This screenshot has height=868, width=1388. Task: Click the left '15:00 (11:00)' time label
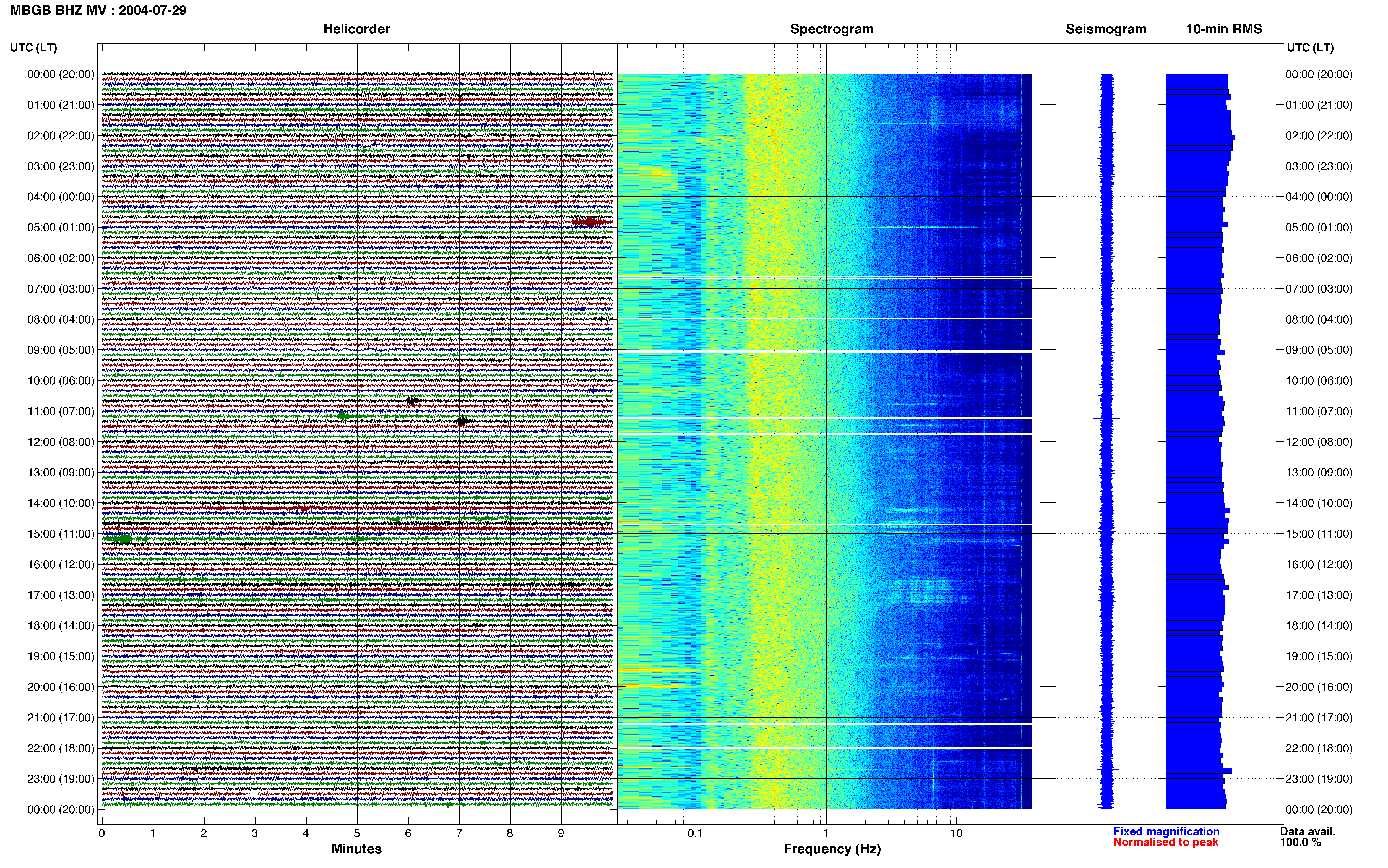click(x=61, y=534)
